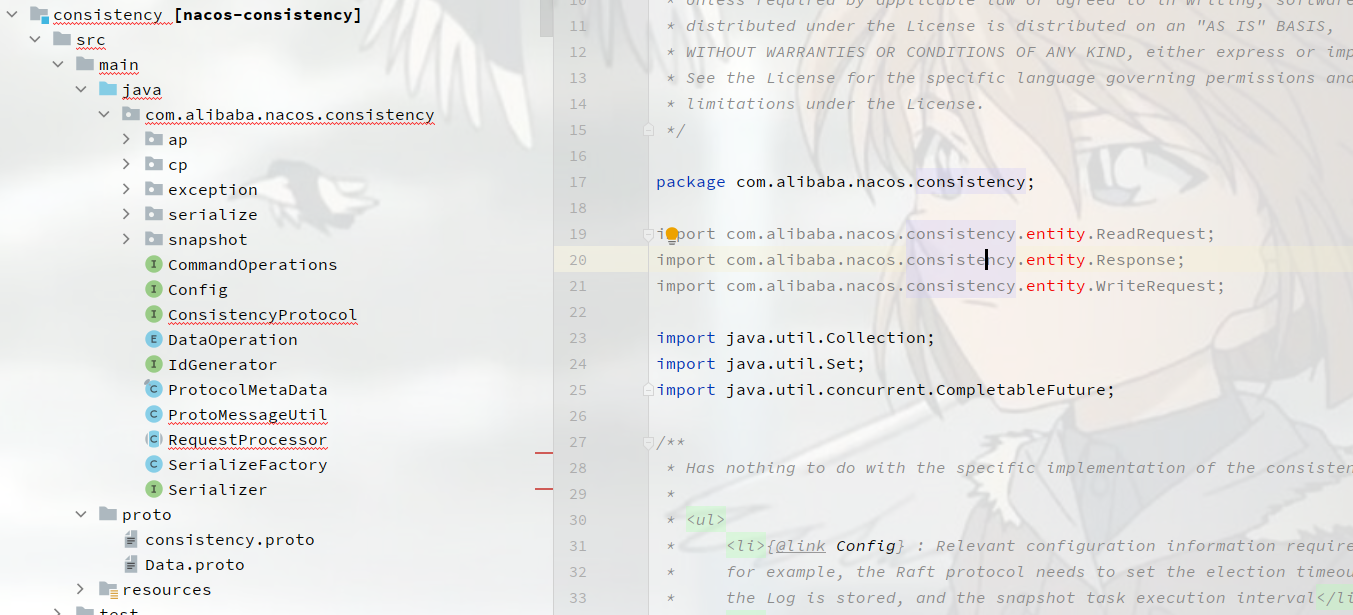Collapse the consistency module root node
1353x615 pixels.
tap(12, 15)
